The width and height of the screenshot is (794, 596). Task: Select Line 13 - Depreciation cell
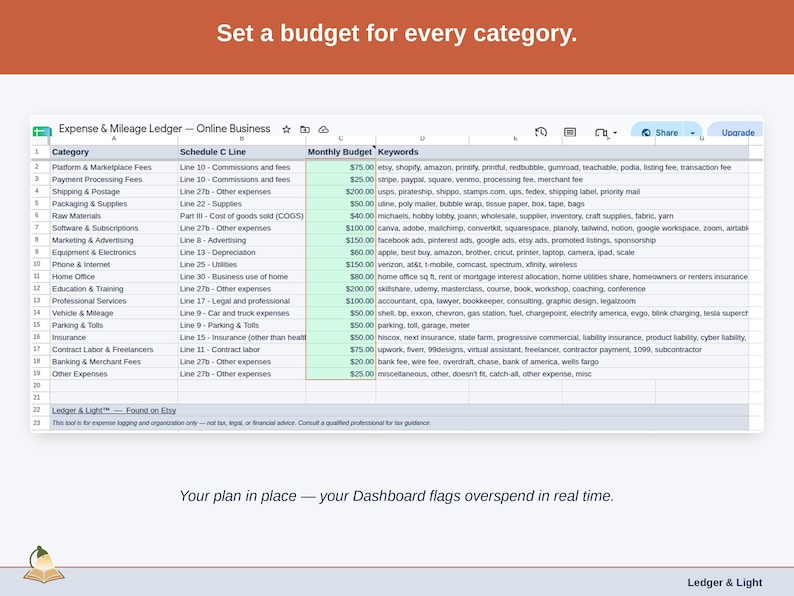[242, 252]
